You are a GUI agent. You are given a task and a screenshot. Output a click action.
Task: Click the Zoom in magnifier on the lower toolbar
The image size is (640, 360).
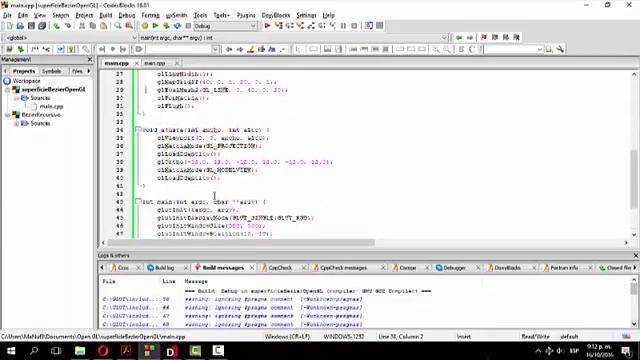(x=436, y=49)
